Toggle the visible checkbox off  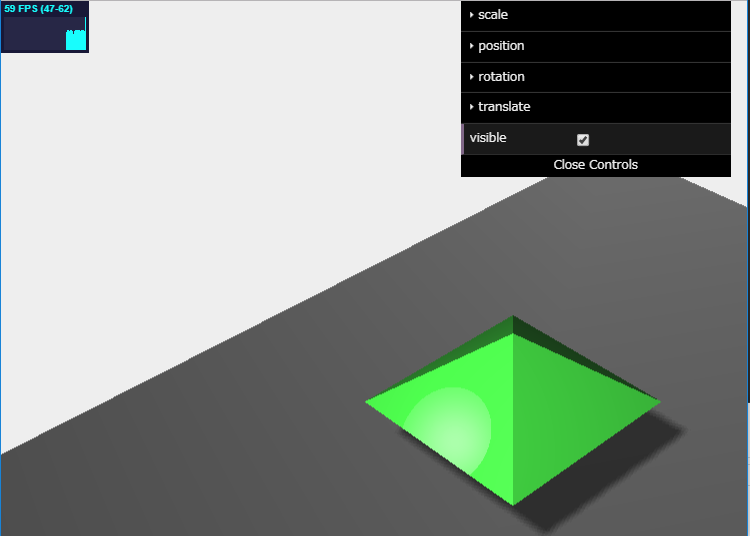pos(583,140)
